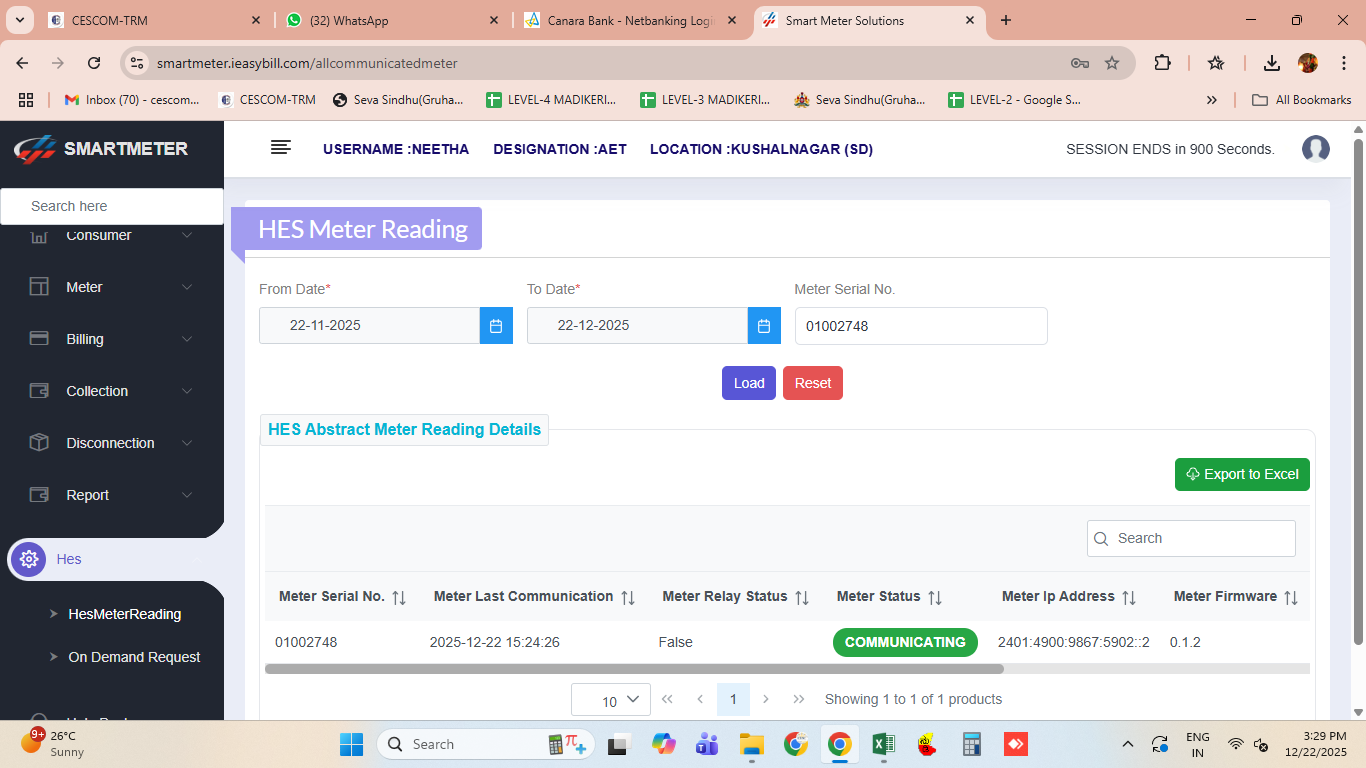Sort by Meter Firmware column arrows
Image resolution: width=1366 pixels, height=768 pixels.
(1291, 597)
